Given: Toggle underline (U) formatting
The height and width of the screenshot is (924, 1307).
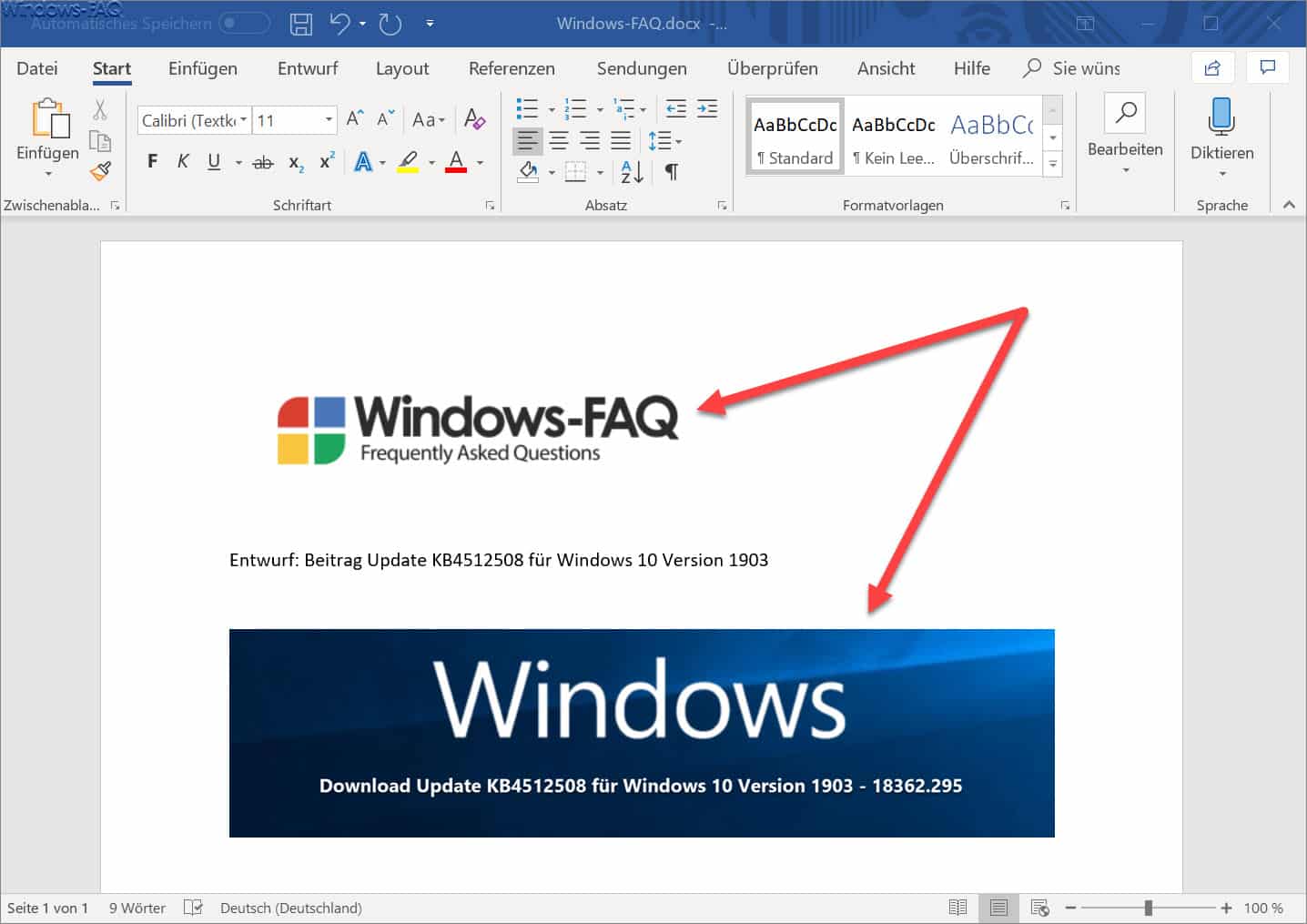Looking at the screenshot, I should click(214, 162).
